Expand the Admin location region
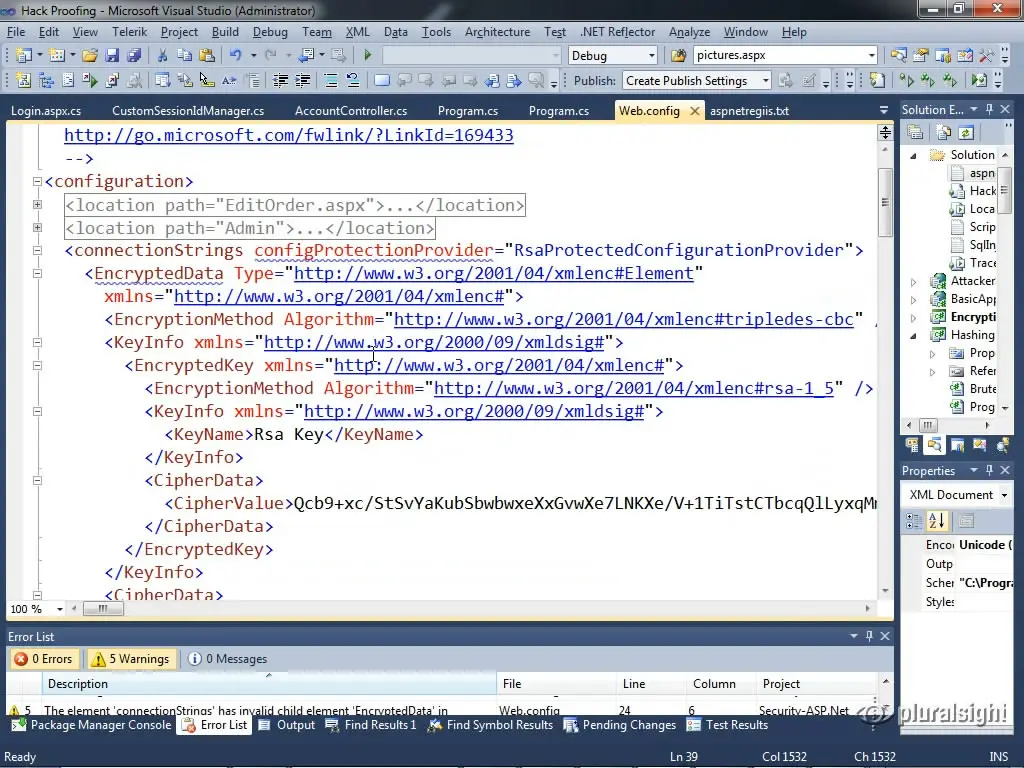 coord(38,227)
